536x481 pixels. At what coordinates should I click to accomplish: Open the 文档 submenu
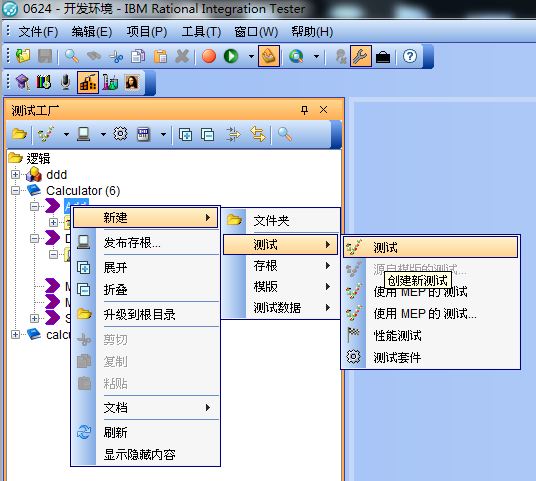click(x=146, y=407)
